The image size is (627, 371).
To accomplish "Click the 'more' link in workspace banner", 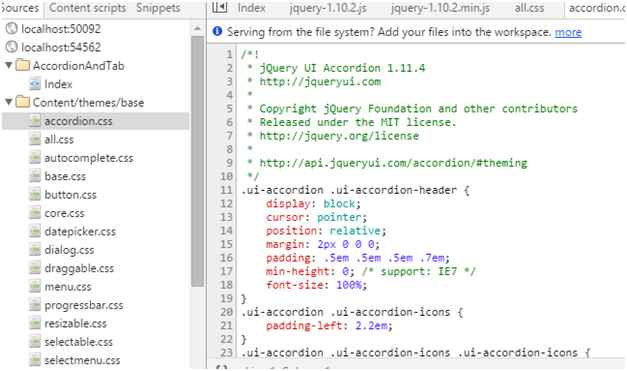I will (568, 32).
